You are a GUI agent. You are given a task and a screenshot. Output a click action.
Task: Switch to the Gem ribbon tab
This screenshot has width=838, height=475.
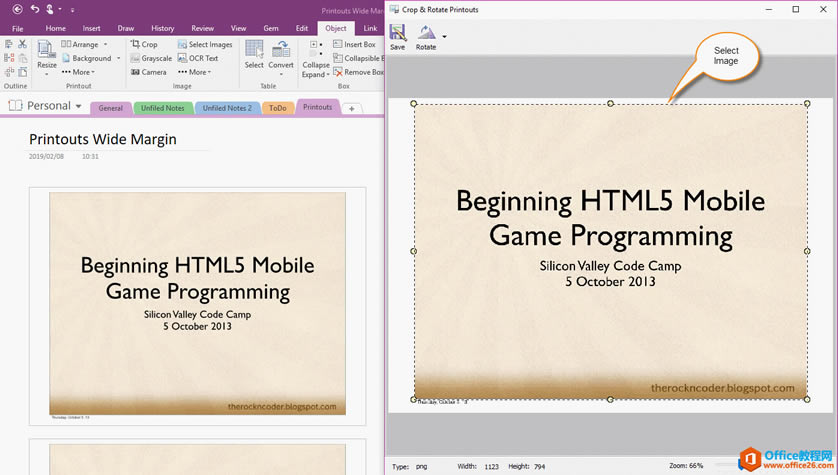pos(271,28)
